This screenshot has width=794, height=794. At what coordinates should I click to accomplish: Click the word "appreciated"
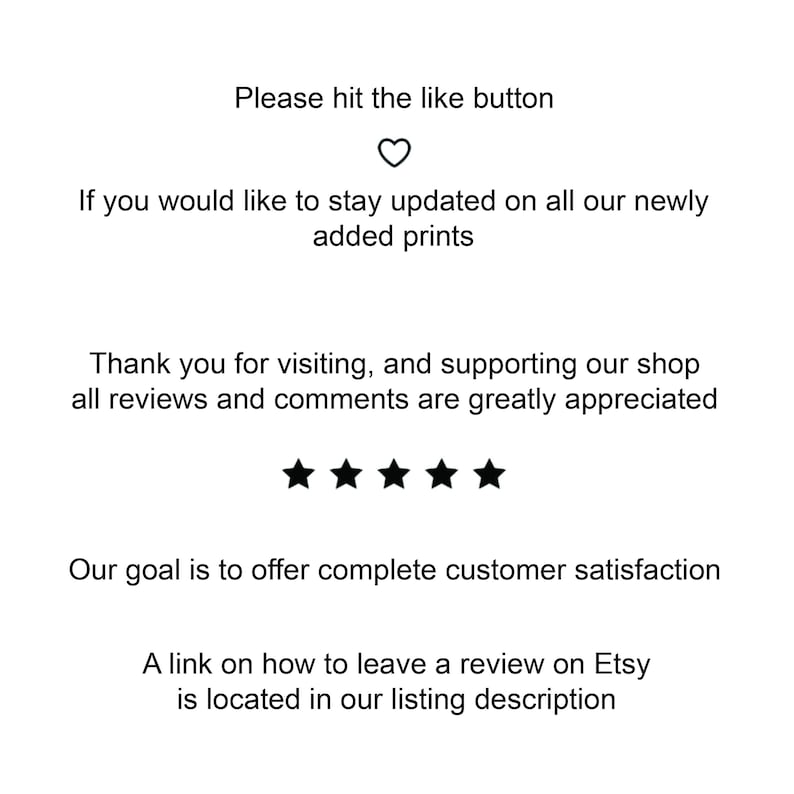pyautogui.click(x=641, y=400)
